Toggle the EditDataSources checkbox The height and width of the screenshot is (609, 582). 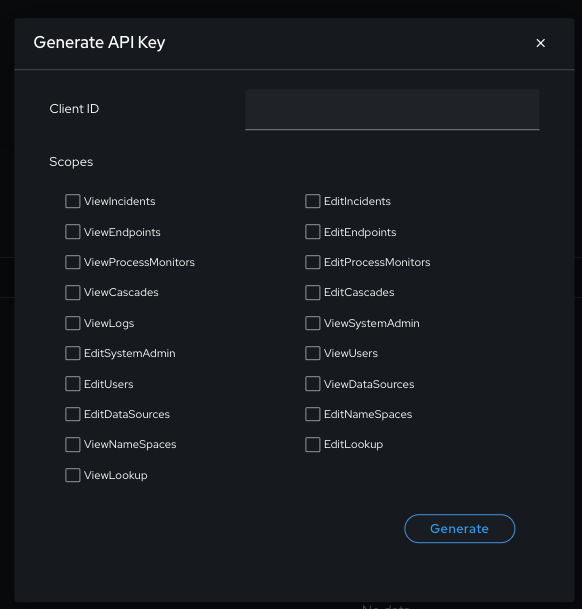point(73,414)
